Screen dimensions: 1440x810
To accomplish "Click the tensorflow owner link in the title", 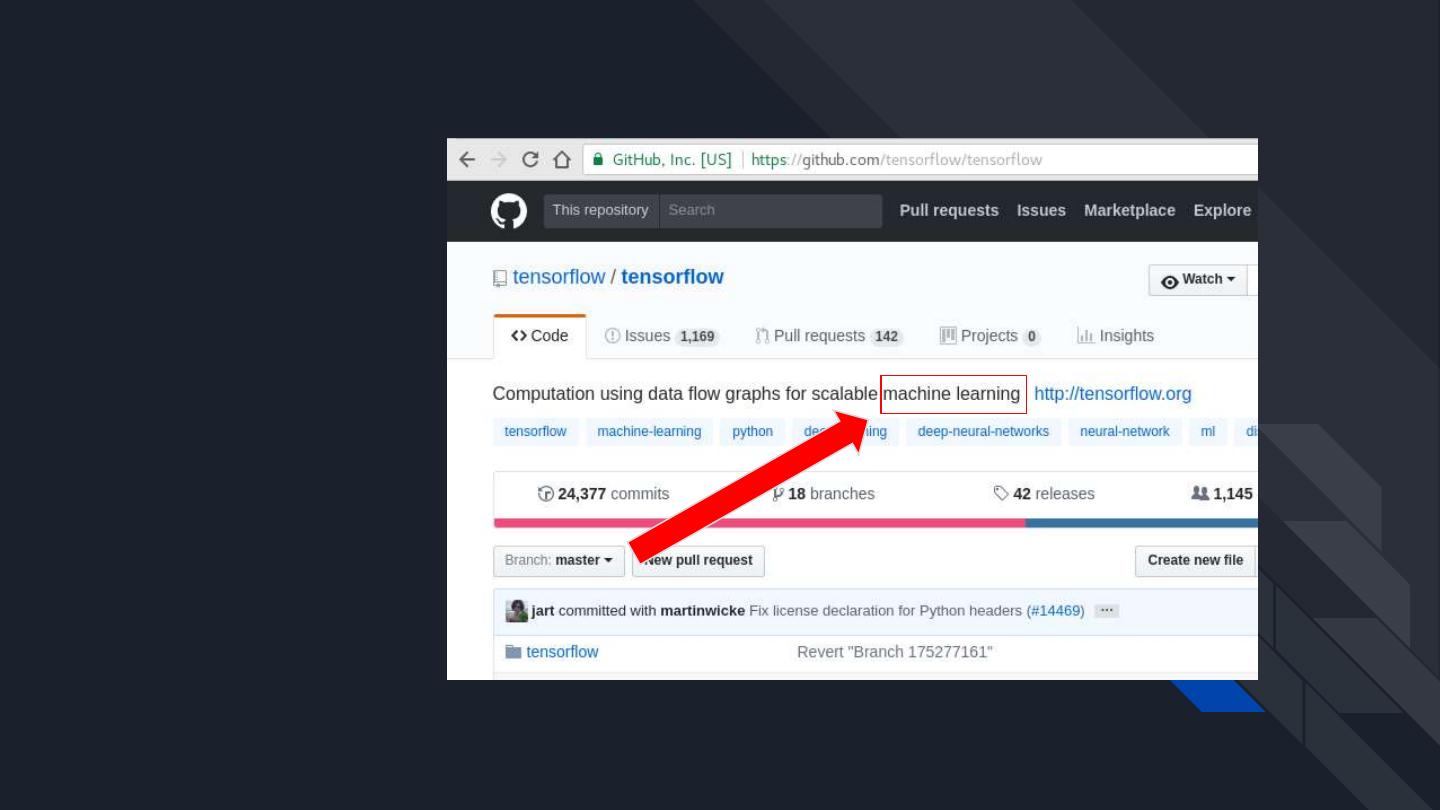I will (559, 277).
